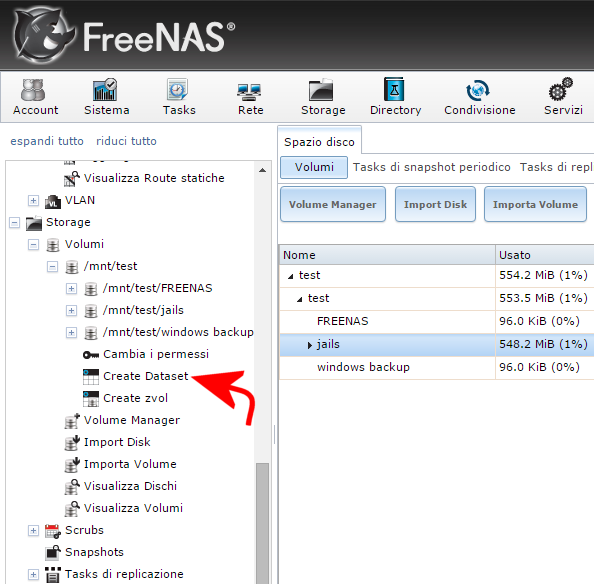Switch to the Volumi sub-tab
Screen dimensions: 594x584
coord(314,167)
